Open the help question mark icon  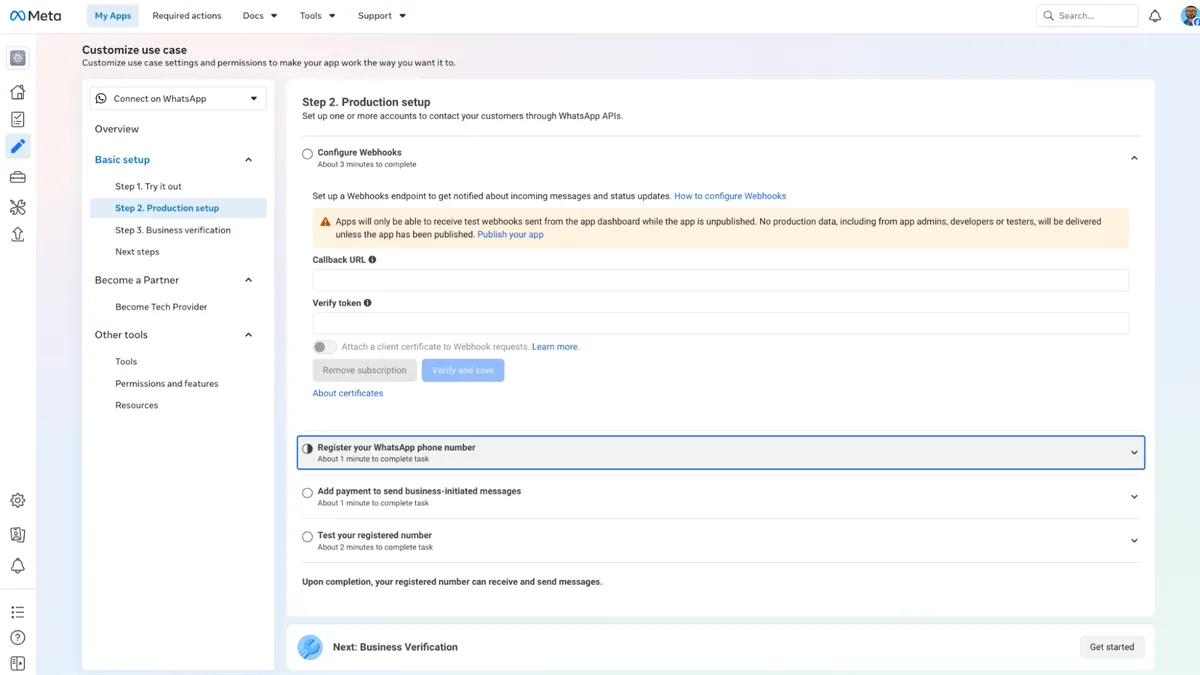[x=18, y=638]
